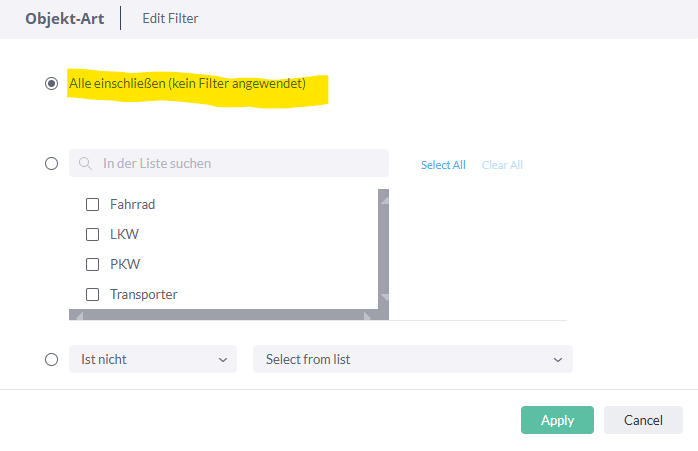
Task: Select 'Alle einschließen' radio button
Action: (x=52, y=84)
